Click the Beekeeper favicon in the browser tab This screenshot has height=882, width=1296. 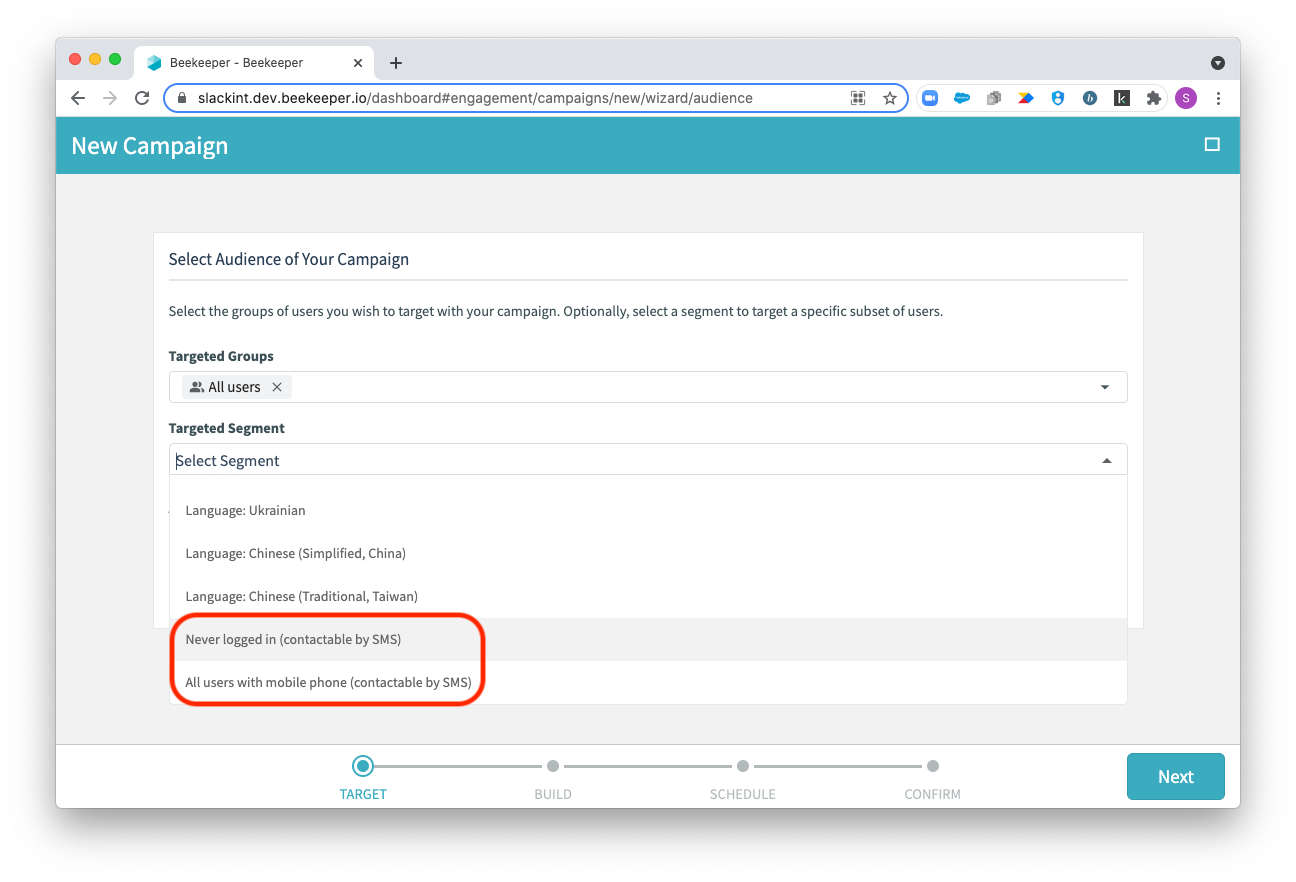coord(154,62)
